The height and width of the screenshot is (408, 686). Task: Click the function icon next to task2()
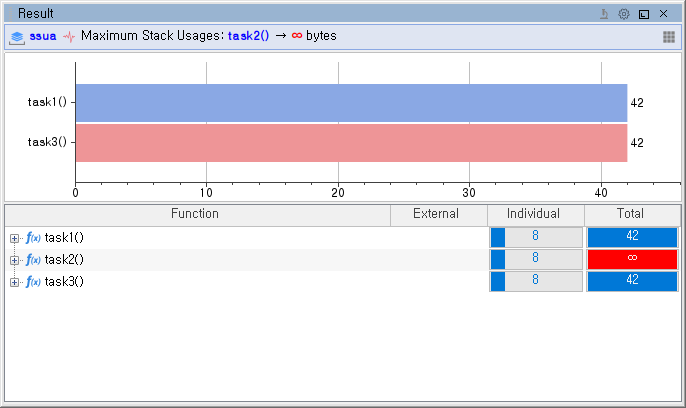coord(33,260)
